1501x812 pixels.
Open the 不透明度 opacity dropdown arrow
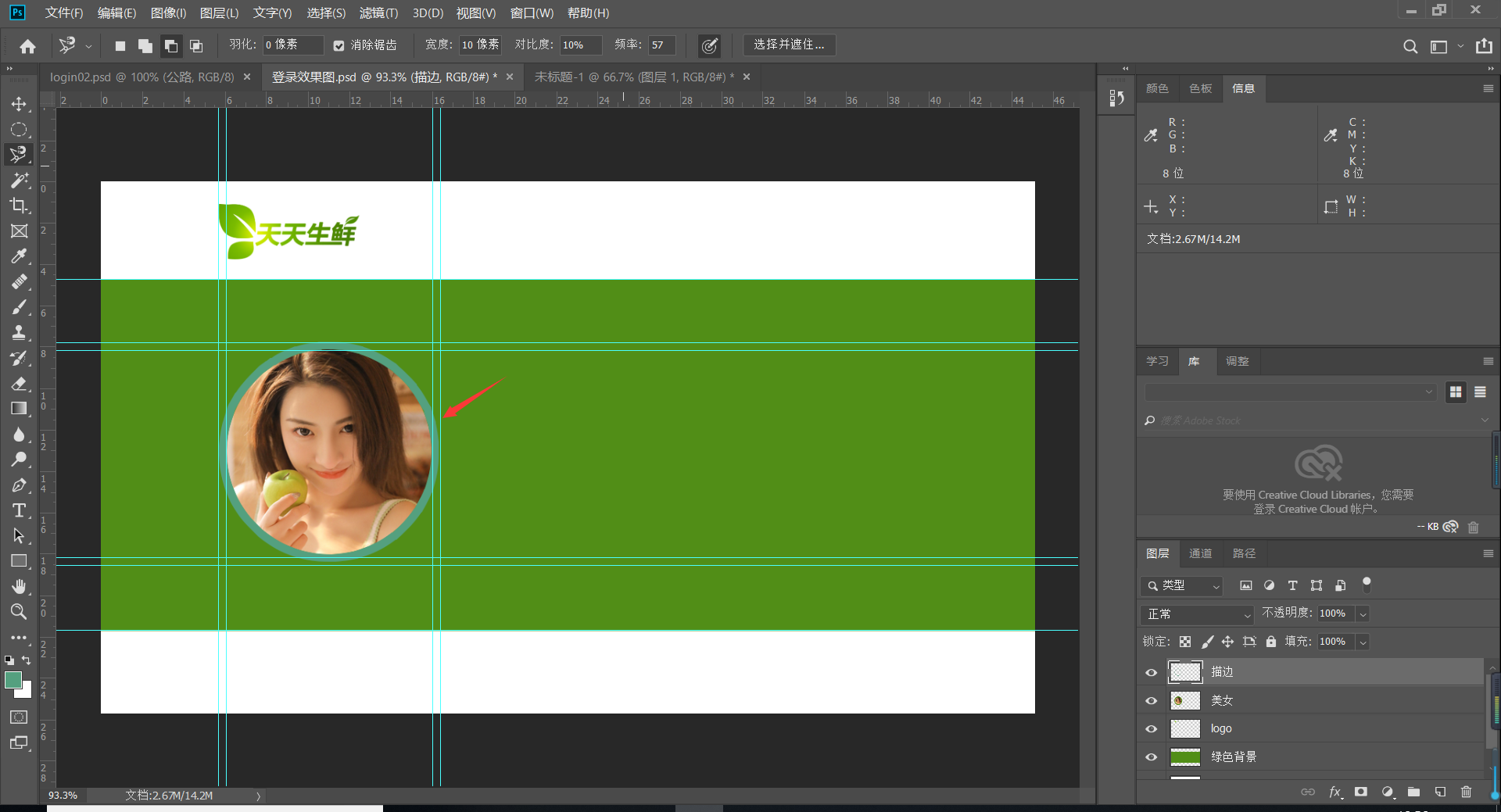1363,614
